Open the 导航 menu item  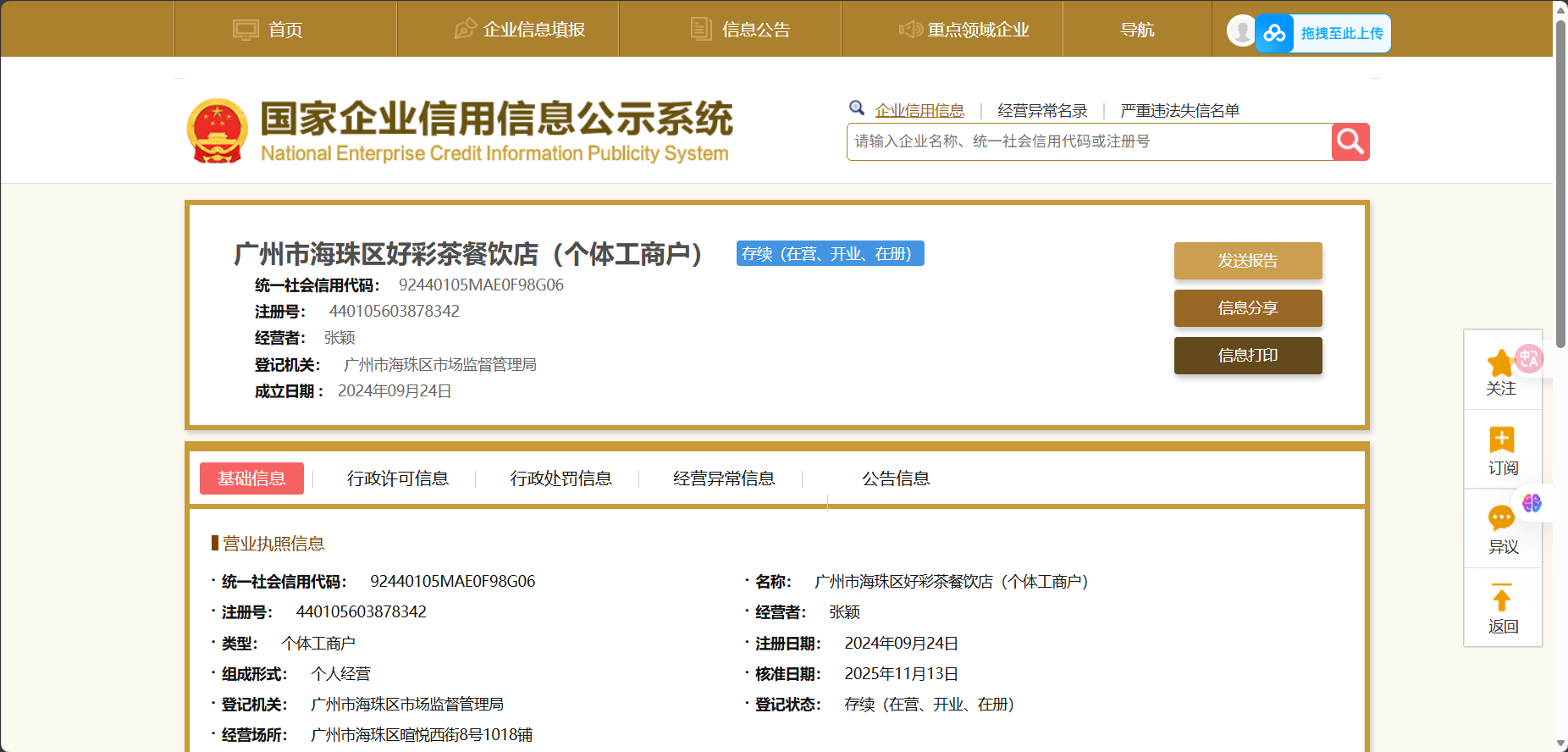point(1137,29)
